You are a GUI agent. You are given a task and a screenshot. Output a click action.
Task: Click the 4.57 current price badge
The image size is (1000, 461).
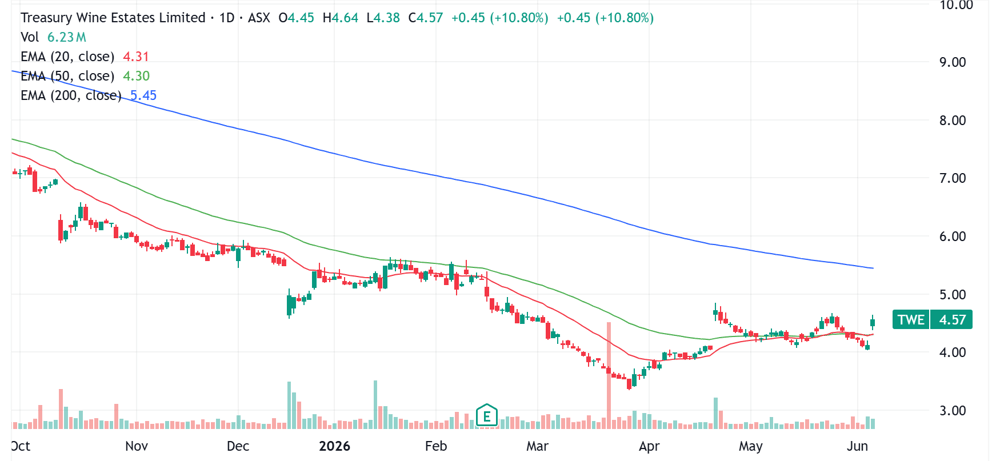point(950,319)
